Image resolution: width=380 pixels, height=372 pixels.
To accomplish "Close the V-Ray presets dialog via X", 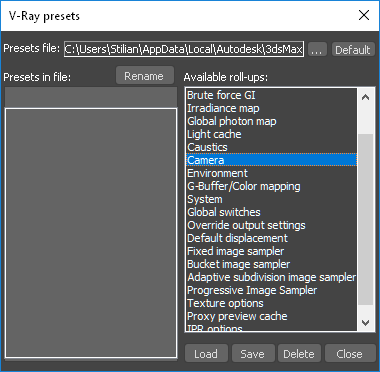I will pyautogui.click(x=364, y=15).
